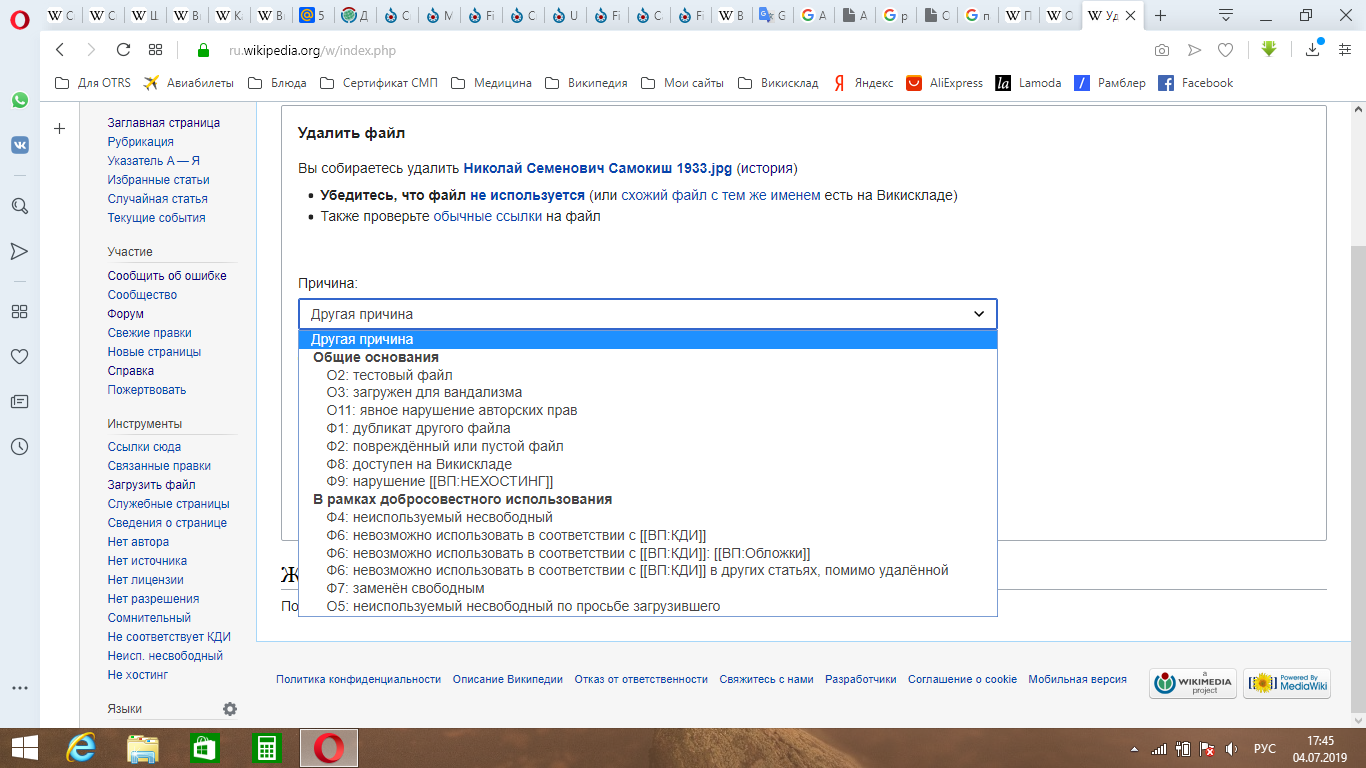The height and width of the screenshot is (768, 1366).
Task: Click the Powered by MediaWiki badge
Action: [1287, 684]
